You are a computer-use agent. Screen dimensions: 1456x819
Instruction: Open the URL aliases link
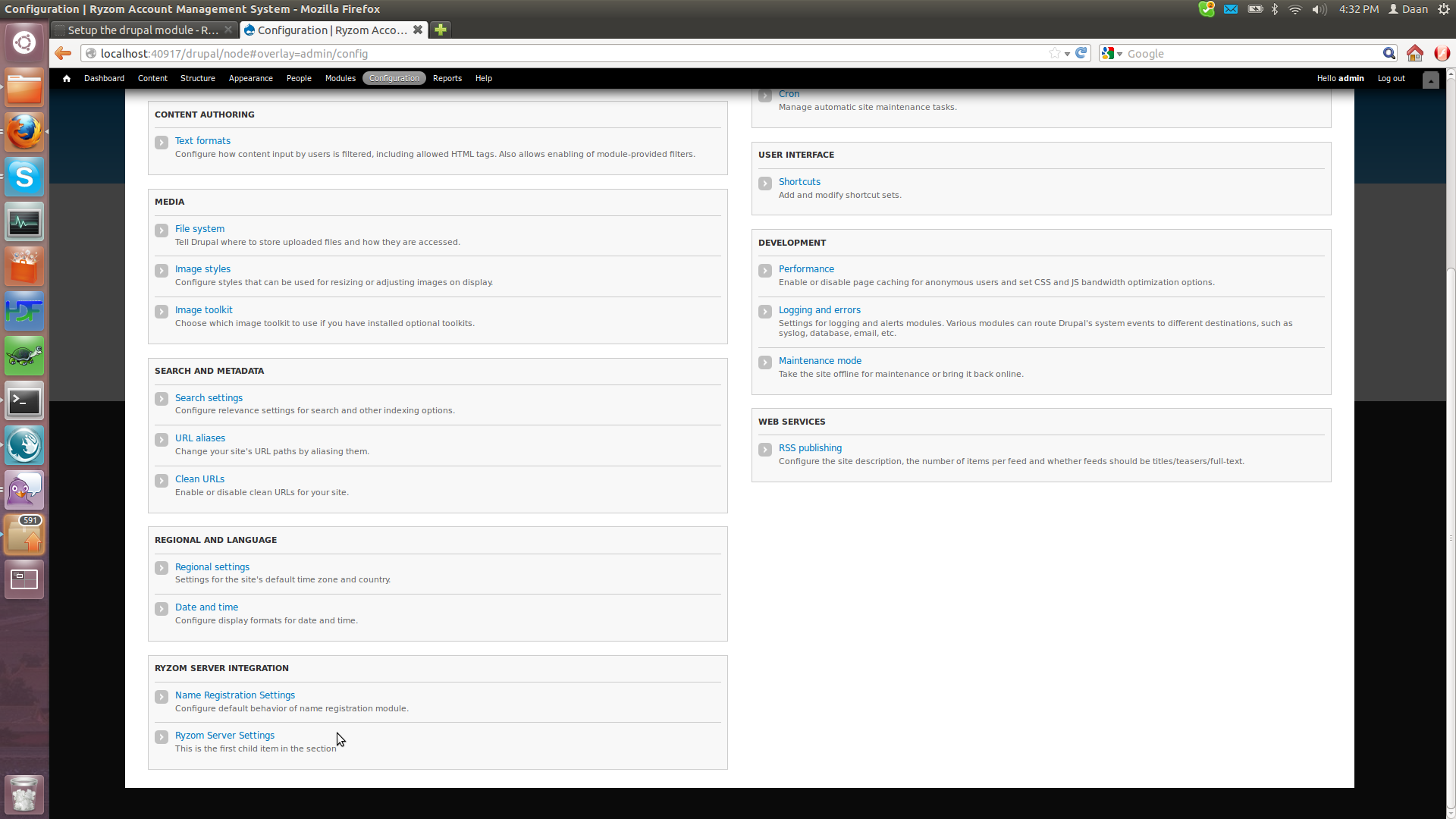pyautogui.click(x=199, y=438)
